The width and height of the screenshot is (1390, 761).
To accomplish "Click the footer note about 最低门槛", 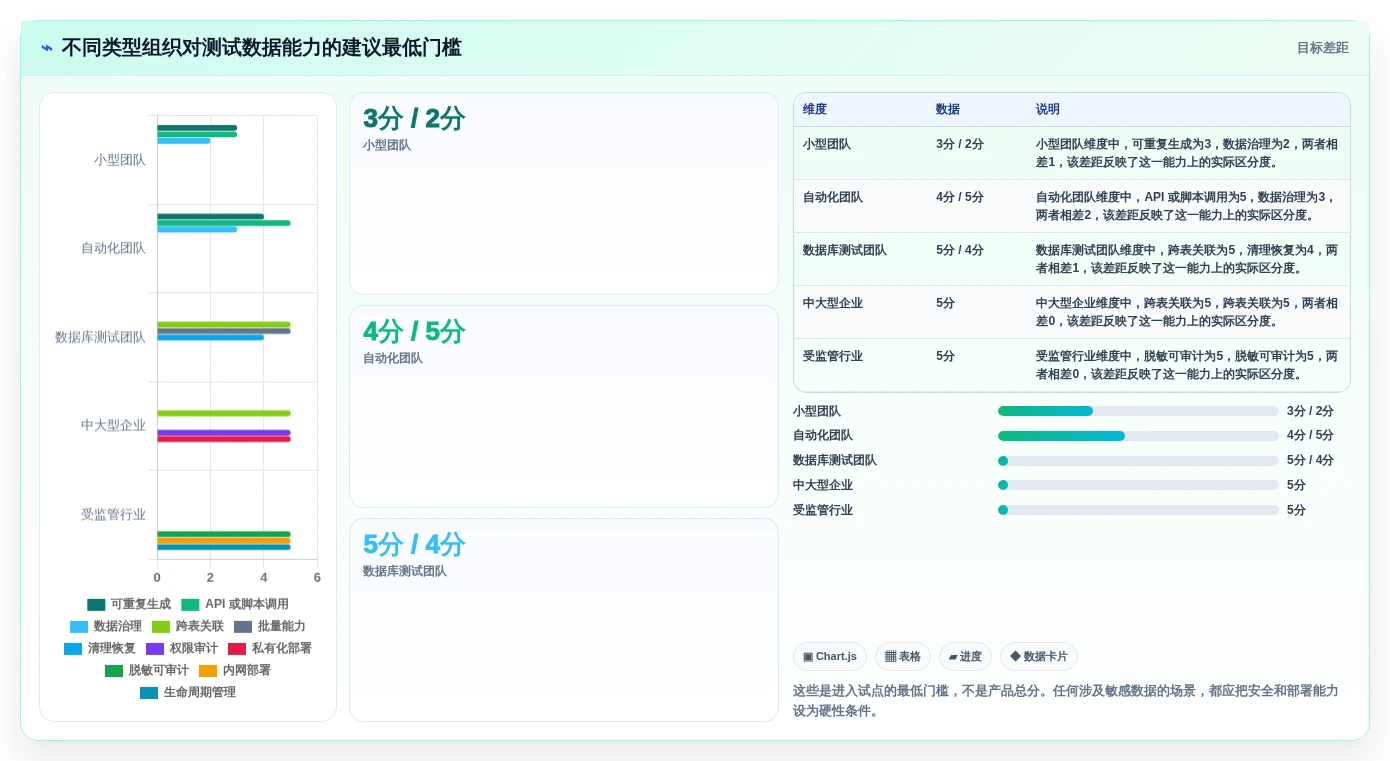I will pos(1066,700).
